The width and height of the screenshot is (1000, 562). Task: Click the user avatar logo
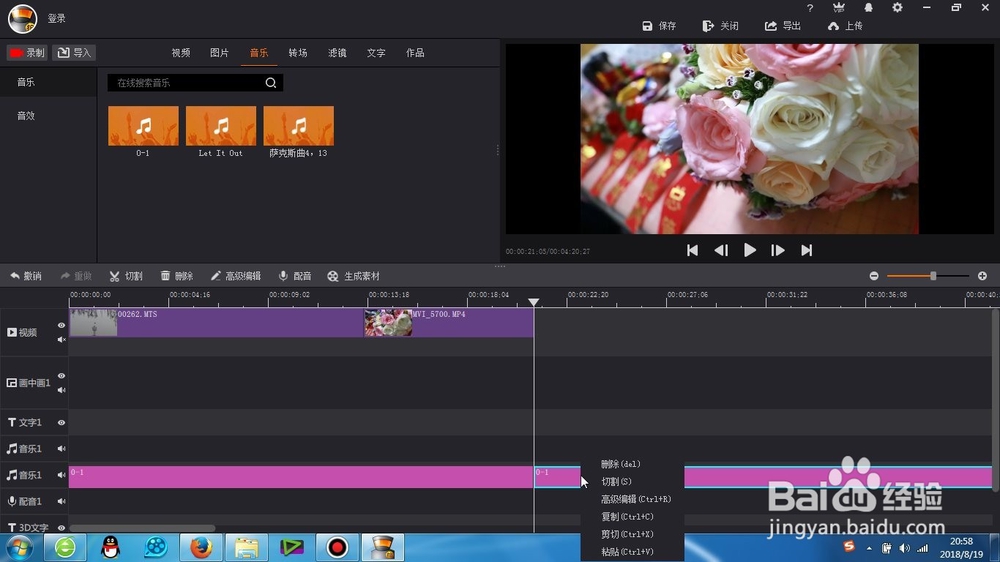(x=22, y=18)
